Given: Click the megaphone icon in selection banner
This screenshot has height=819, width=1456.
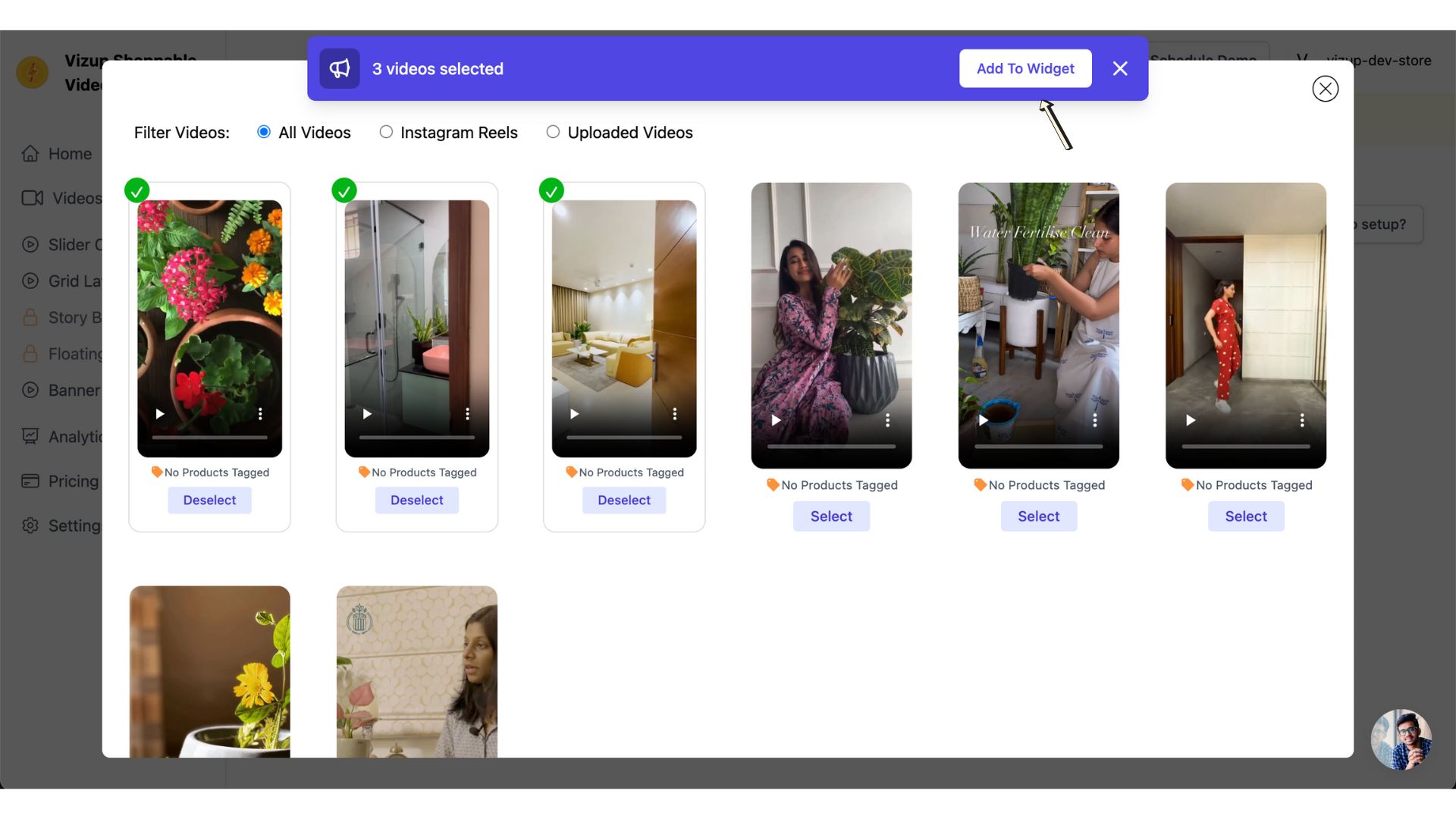Looking at the screenshot, I should [339, 69].
